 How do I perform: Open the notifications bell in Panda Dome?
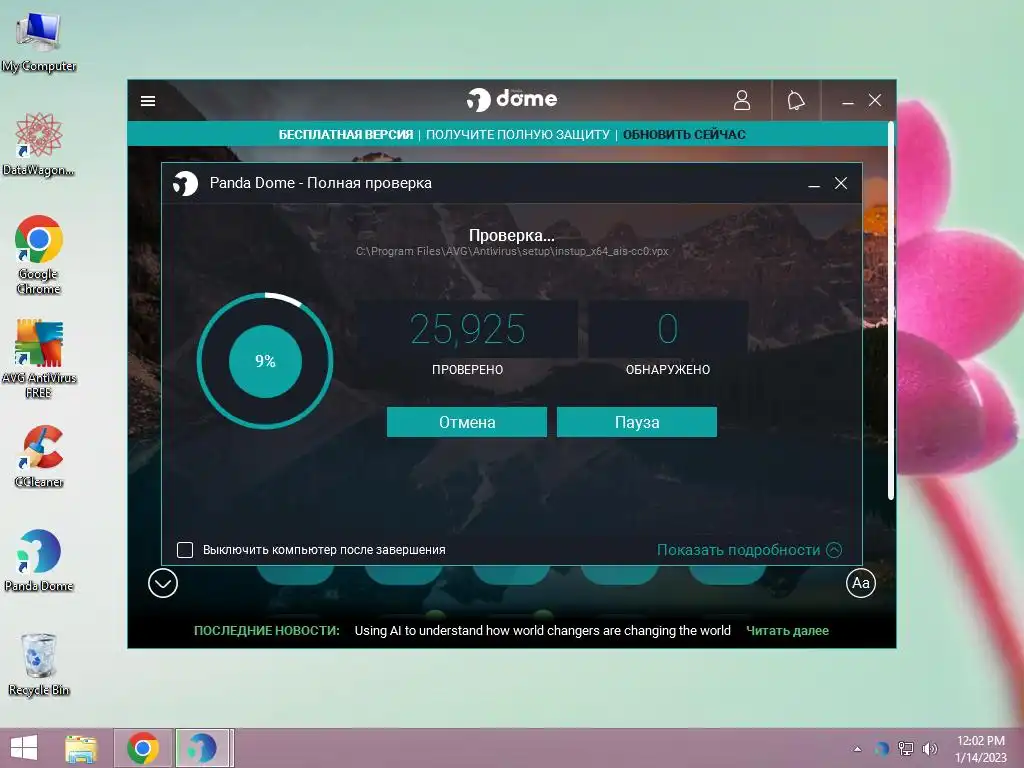coord(795,101)
